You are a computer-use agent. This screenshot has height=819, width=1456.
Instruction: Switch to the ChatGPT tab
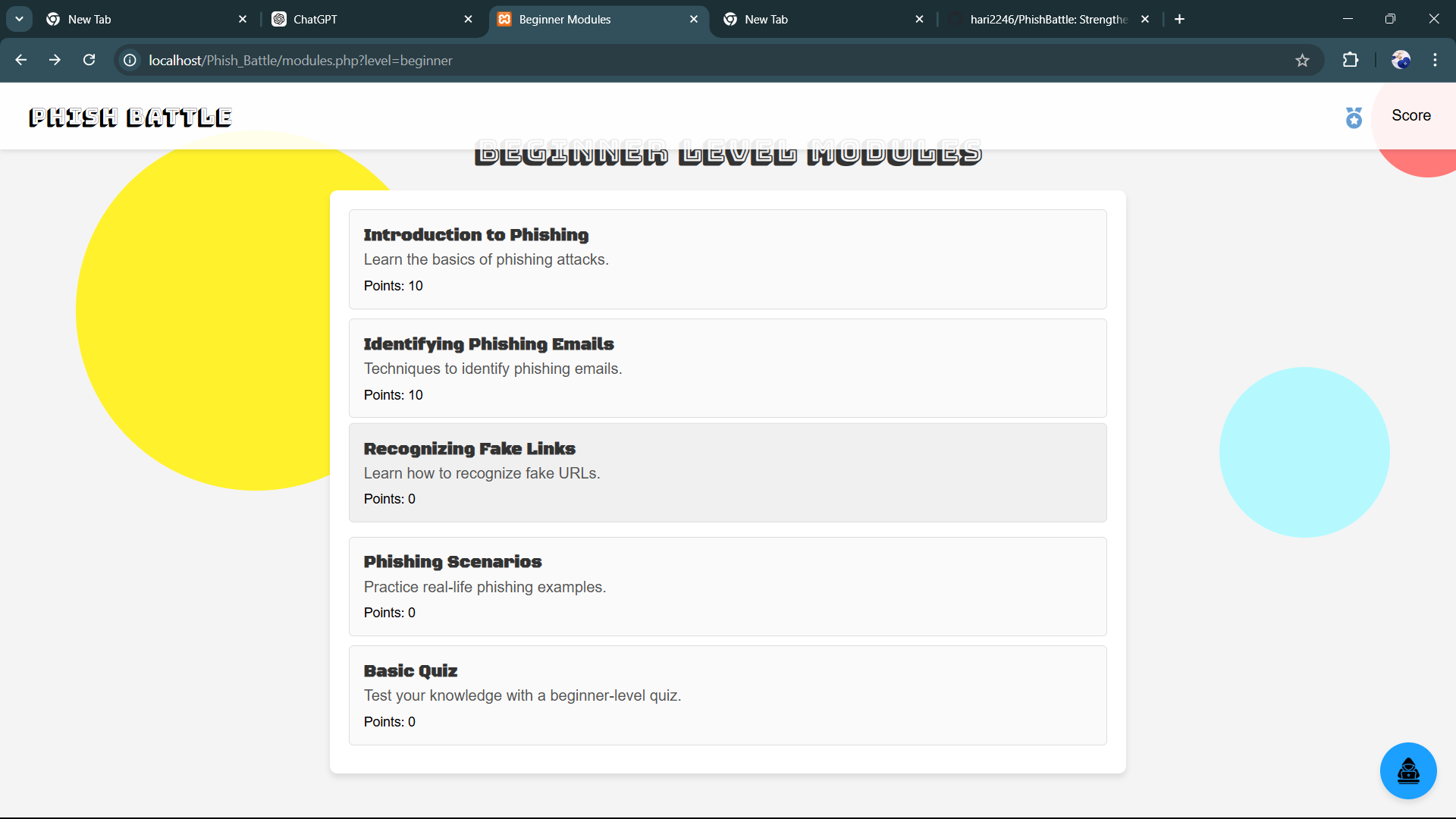pyautogui.click(x=364, y=20)
